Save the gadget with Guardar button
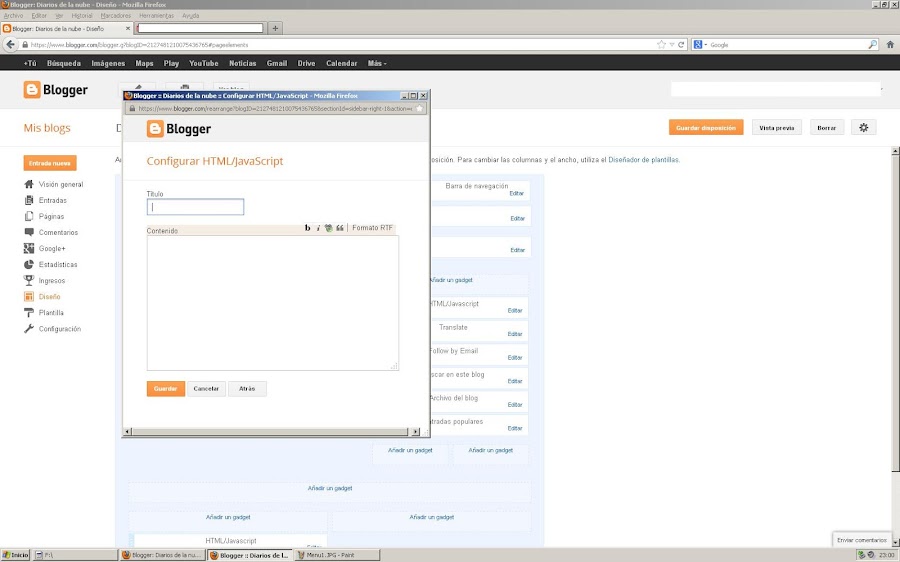The width and height of the screenshot is (900, 562). click(x=165, y=389)
